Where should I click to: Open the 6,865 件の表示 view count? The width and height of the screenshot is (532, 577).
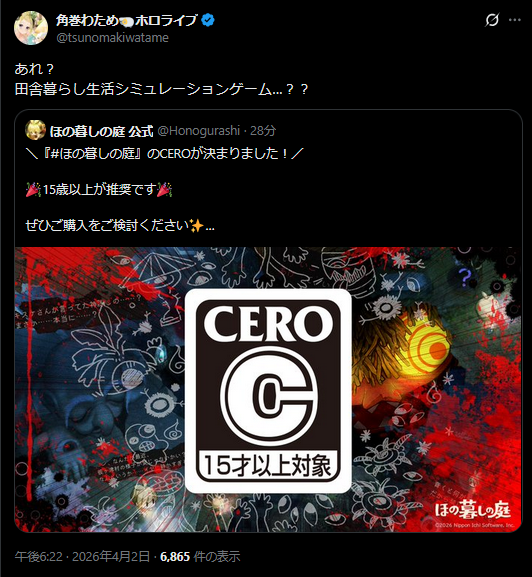click(x=200, y=556)
